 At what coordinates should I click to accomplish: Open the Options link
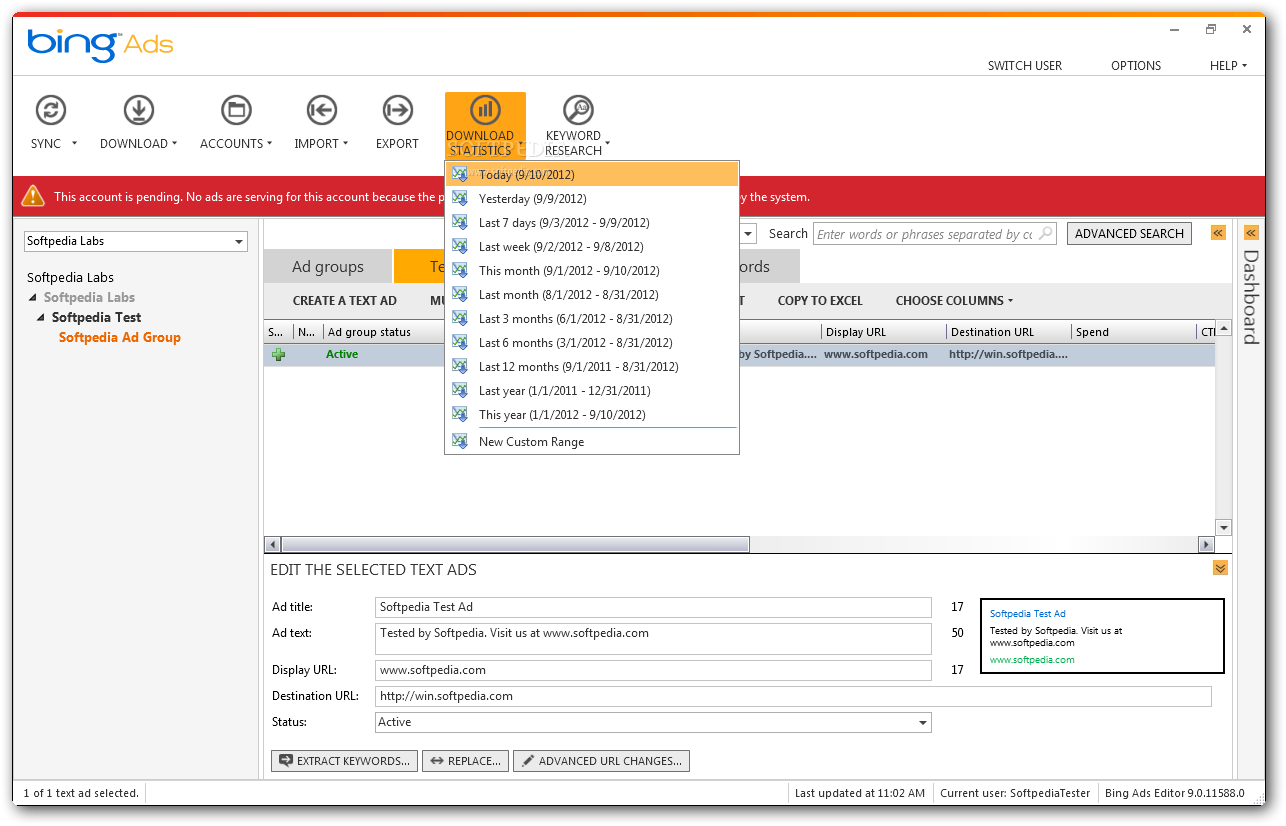(1136, 65)
